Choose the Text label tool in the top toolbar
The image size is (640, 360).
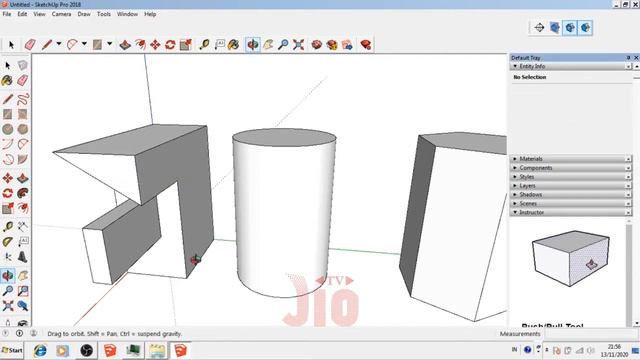(220, 44)
